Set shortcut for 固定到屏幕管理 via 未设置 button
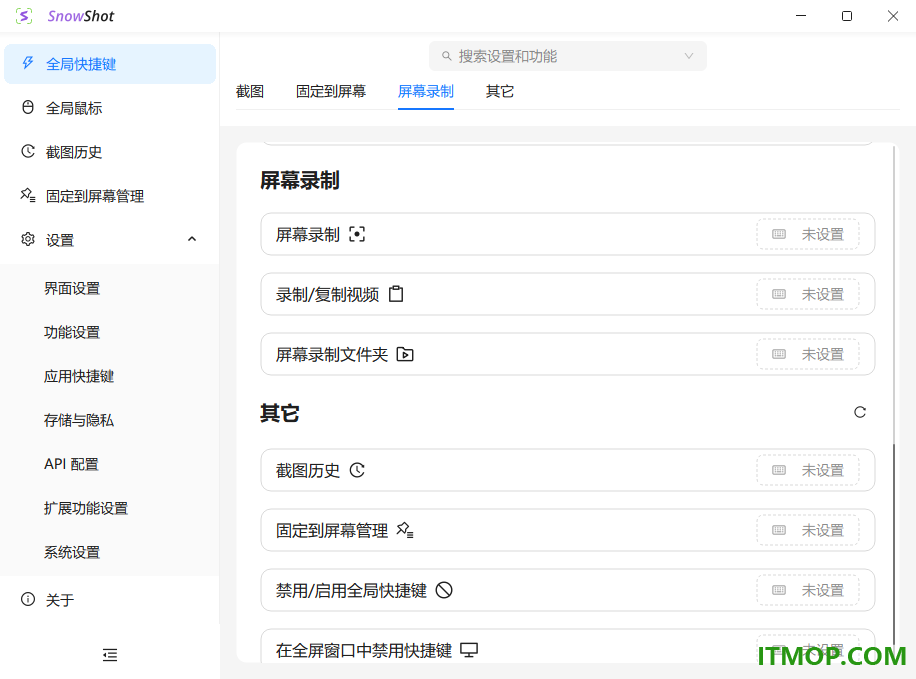This screenshot has height=679, width=916. [x=808, y=530]
